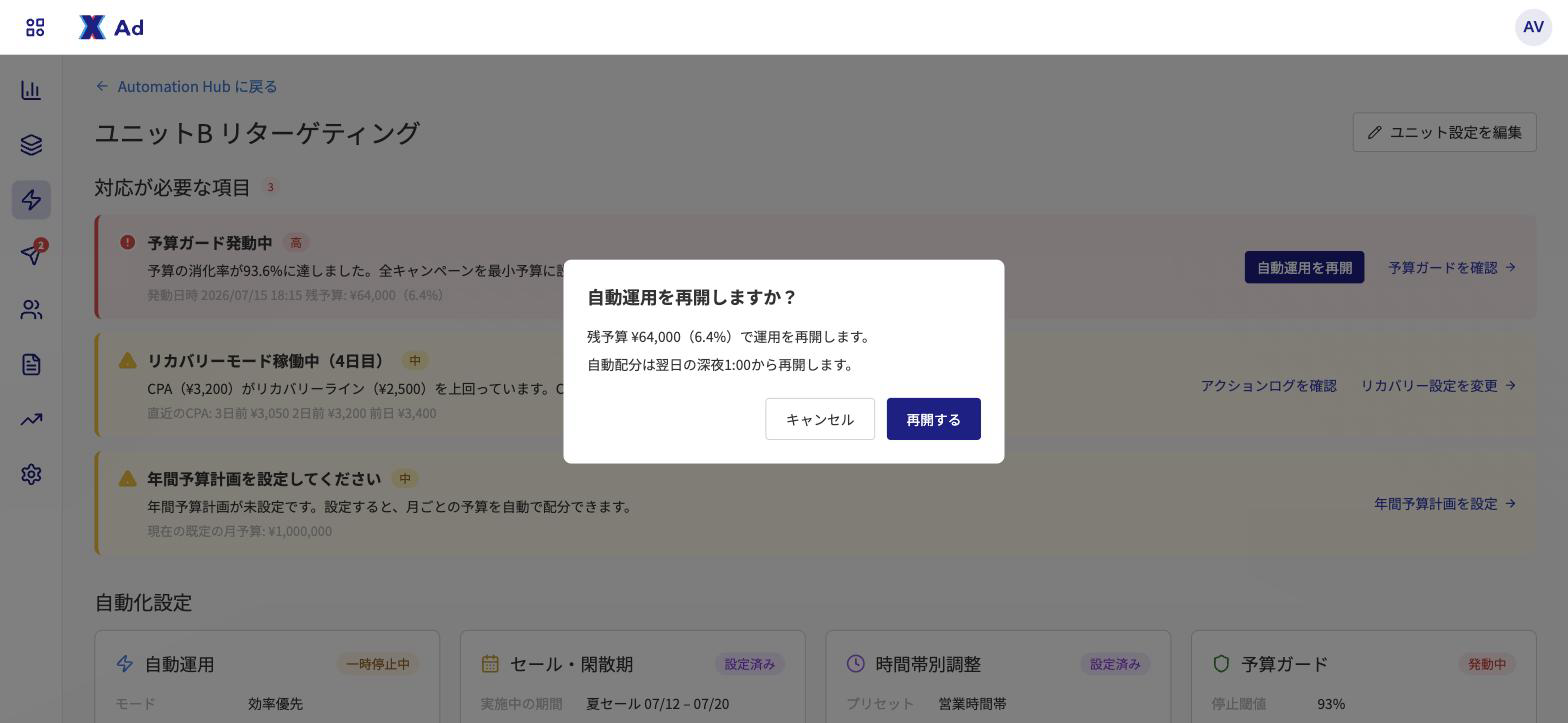Screen dimensions: 1568x723
Task: Click the 営業時間帯 preset value
Action: [x=973, y=703]
